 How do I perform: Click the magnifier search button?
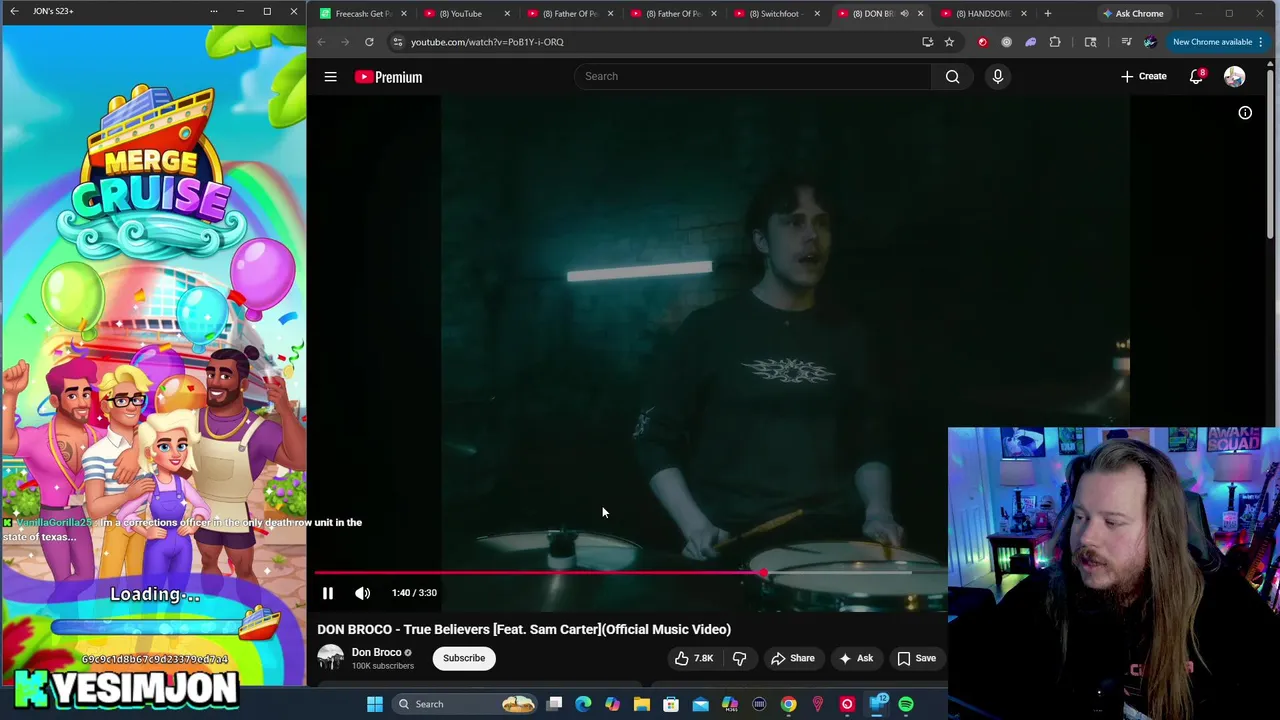[x=952, y=76]
